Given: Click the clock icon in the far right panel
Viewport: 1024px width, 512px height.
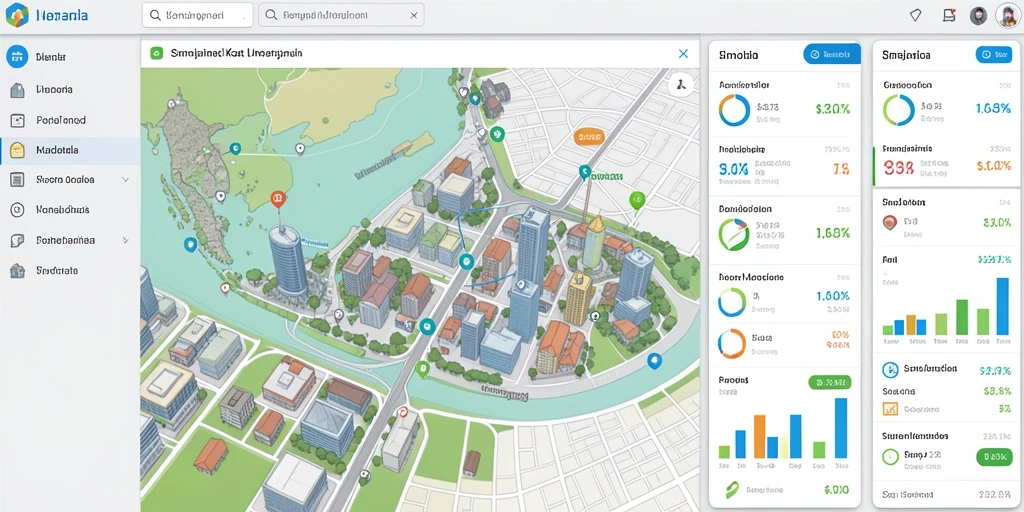Looking at the screenshot, I should [x=890, y=370].
